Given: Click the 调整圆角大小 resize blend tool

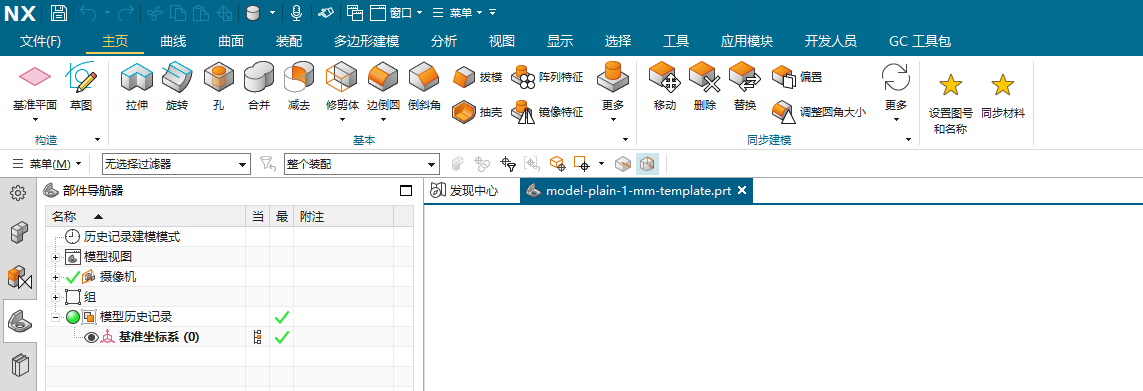Looking at the screenshot, I should click(x=819, y=112).
